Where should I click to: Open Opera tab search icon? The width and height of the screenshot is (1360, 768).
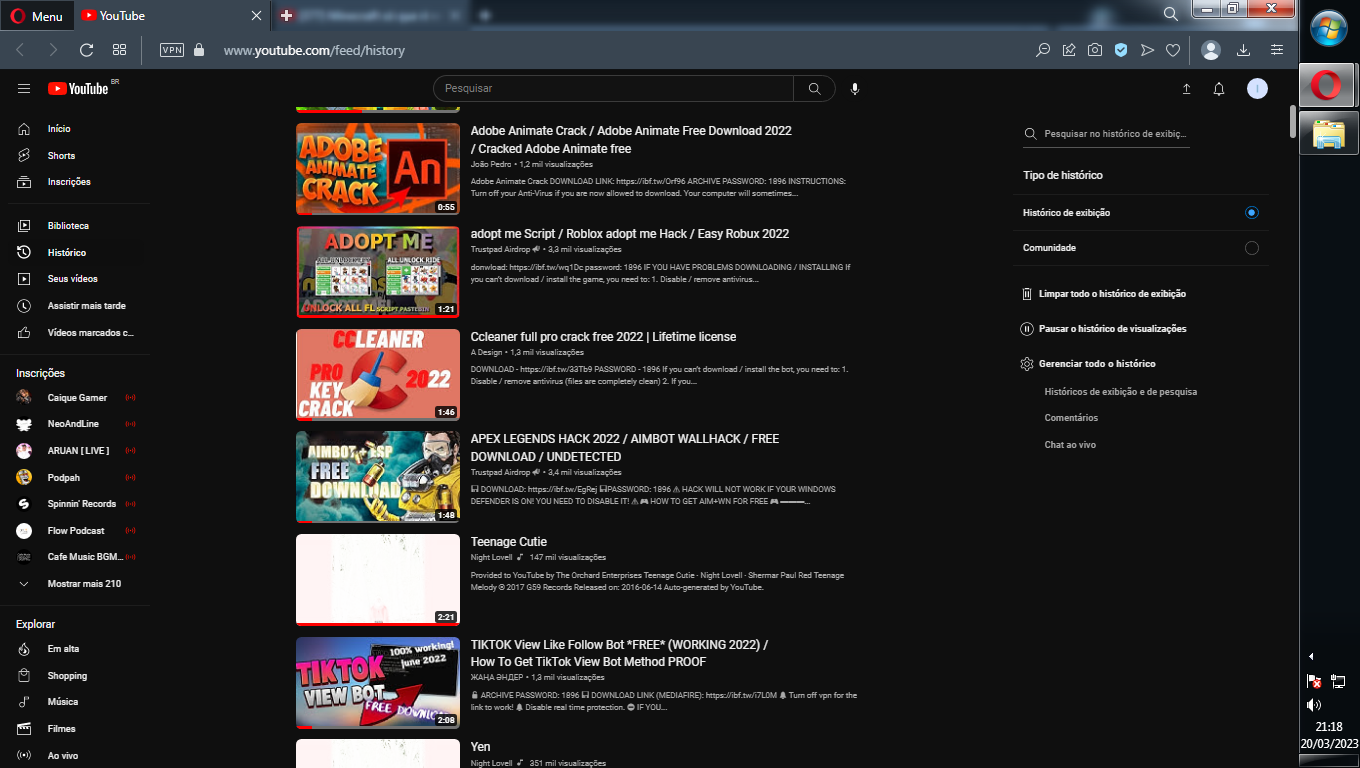[1171, 14]
